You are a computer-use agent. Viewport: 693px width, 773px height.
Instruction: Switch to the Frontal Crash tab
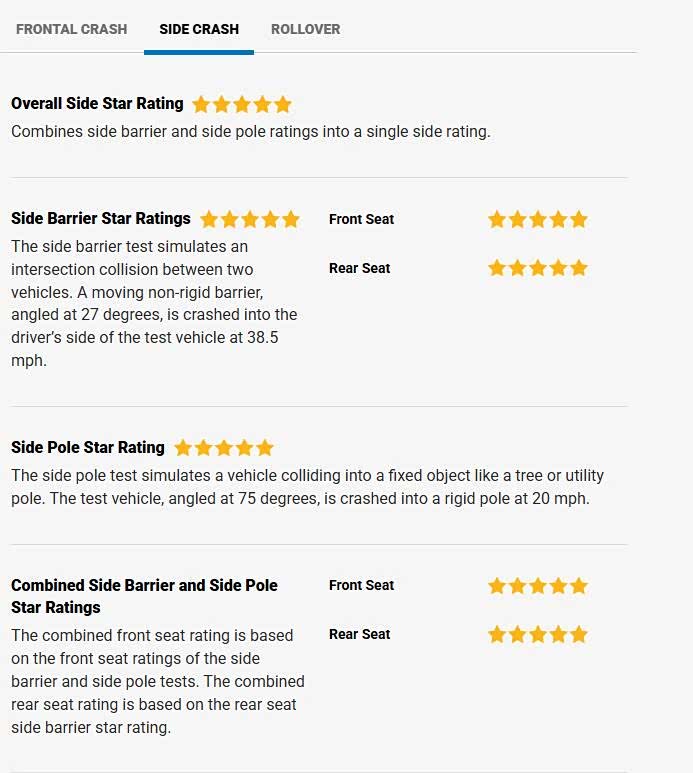[x=71, y=29]
